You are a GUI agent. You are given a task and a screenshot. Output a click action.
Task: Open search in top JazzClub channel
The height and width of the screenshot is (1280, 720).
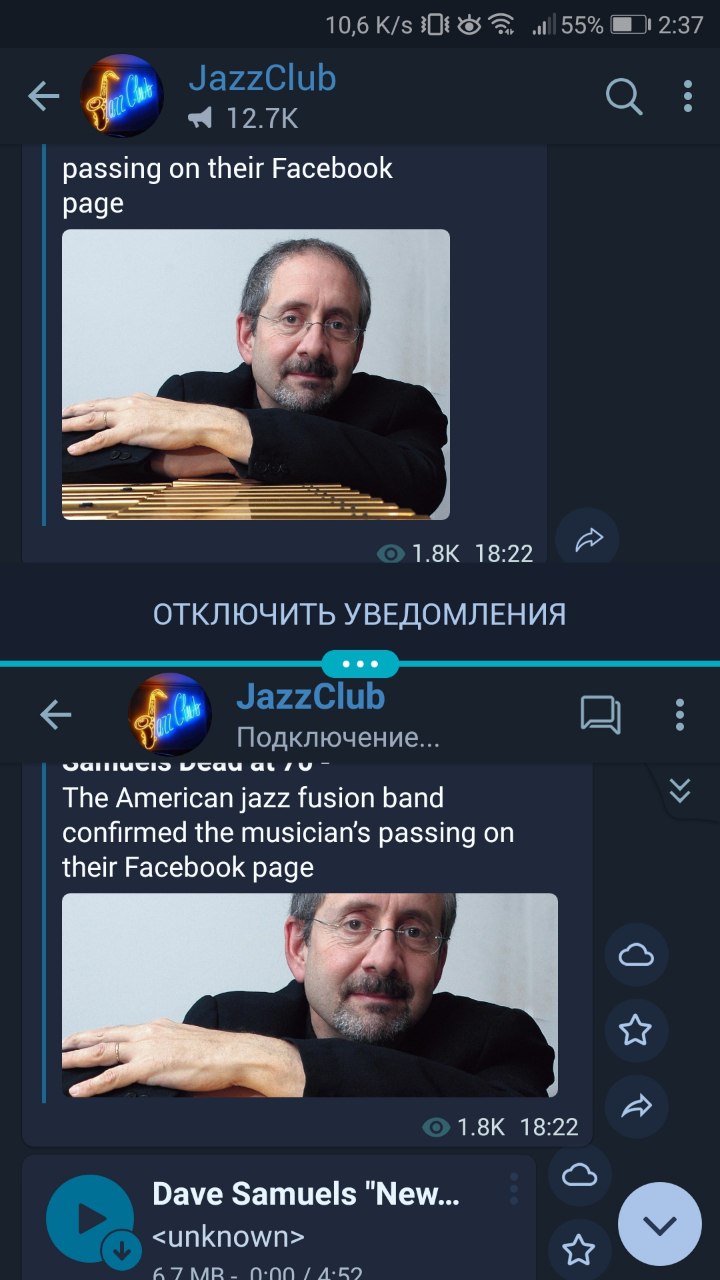pyautogui.click(x=624, y=97)
